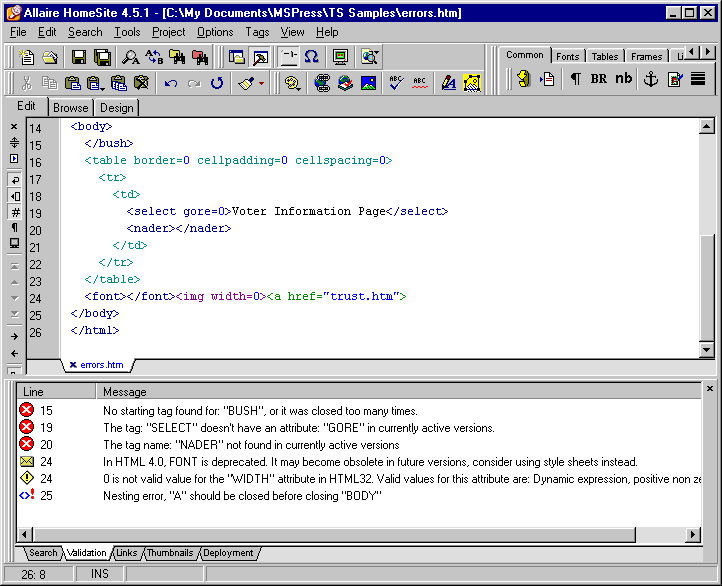Click the split window arrows icon

[14, 142]
